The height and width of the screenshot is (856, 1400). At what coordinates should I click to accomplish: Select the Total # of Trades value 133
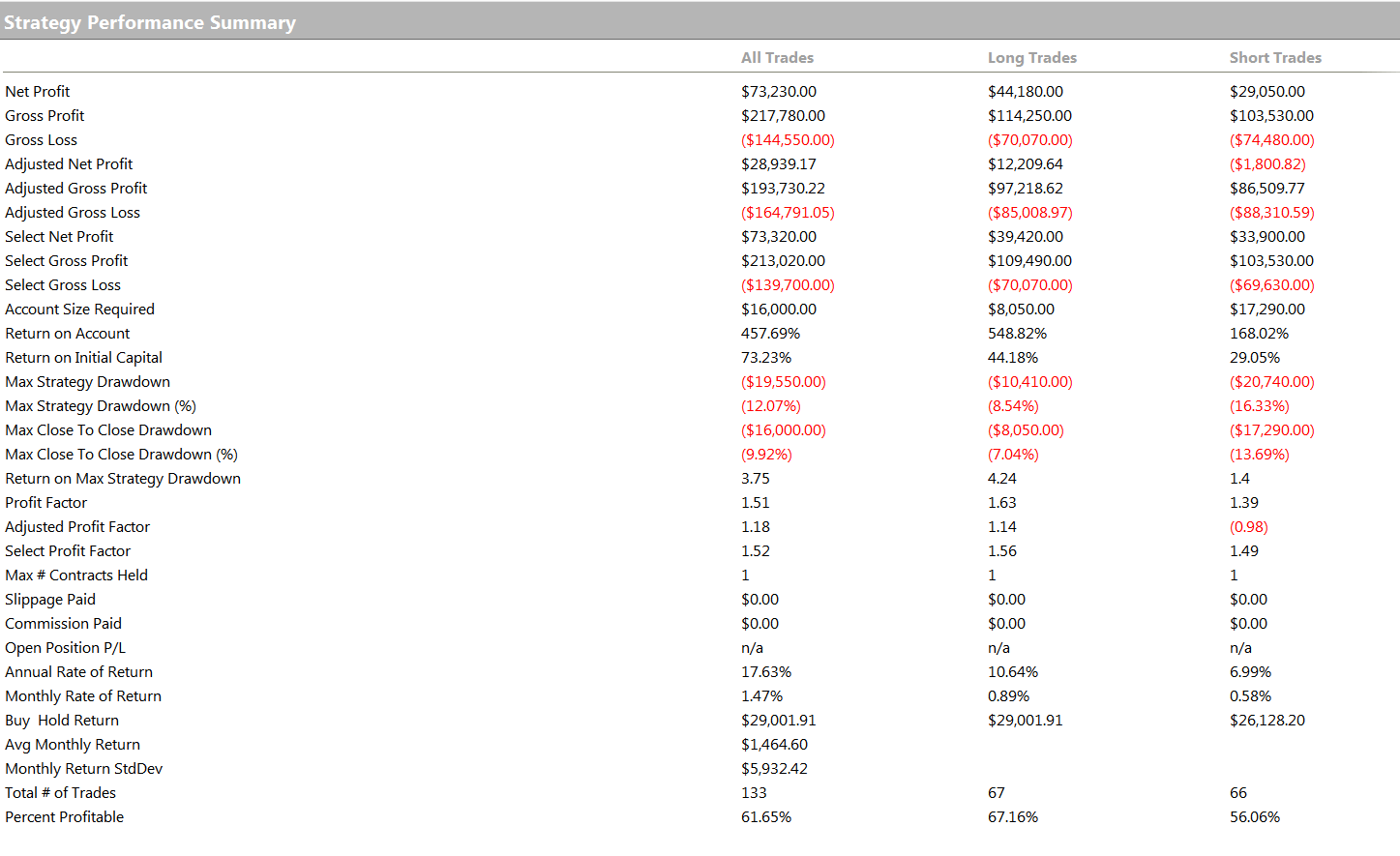[x=754, y=793]
